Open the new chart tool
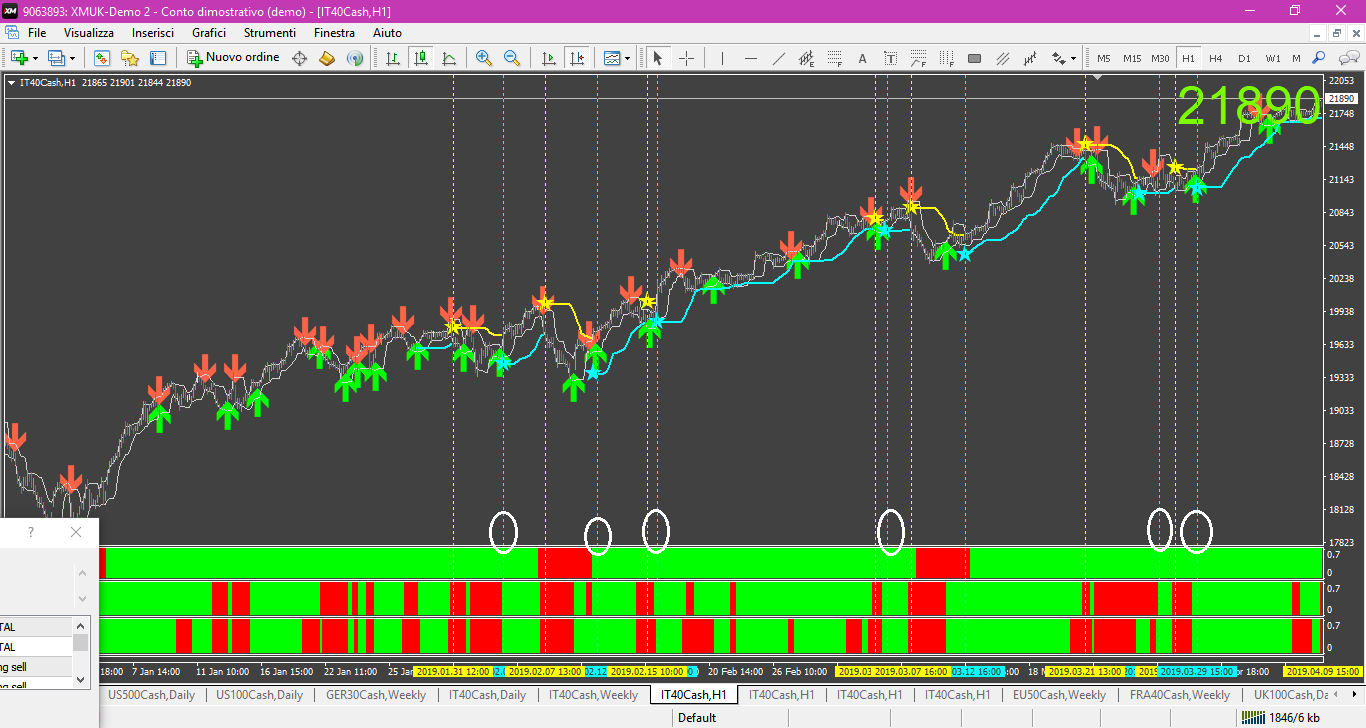Viewport: 1366px width, 728px height. 19,58
